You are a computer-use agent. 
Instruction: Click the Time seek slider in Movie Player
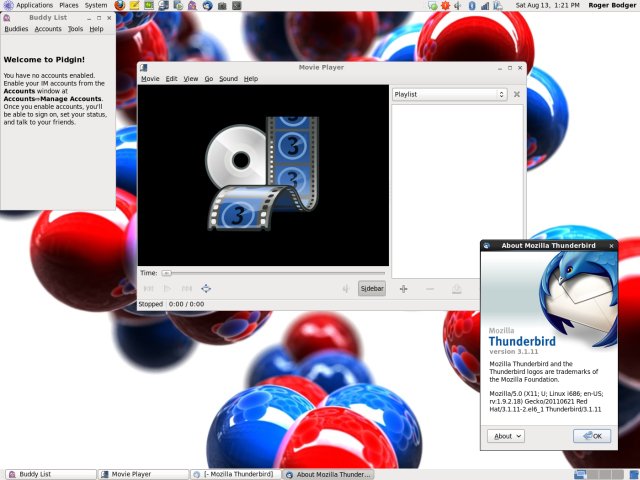click(271, 272)
